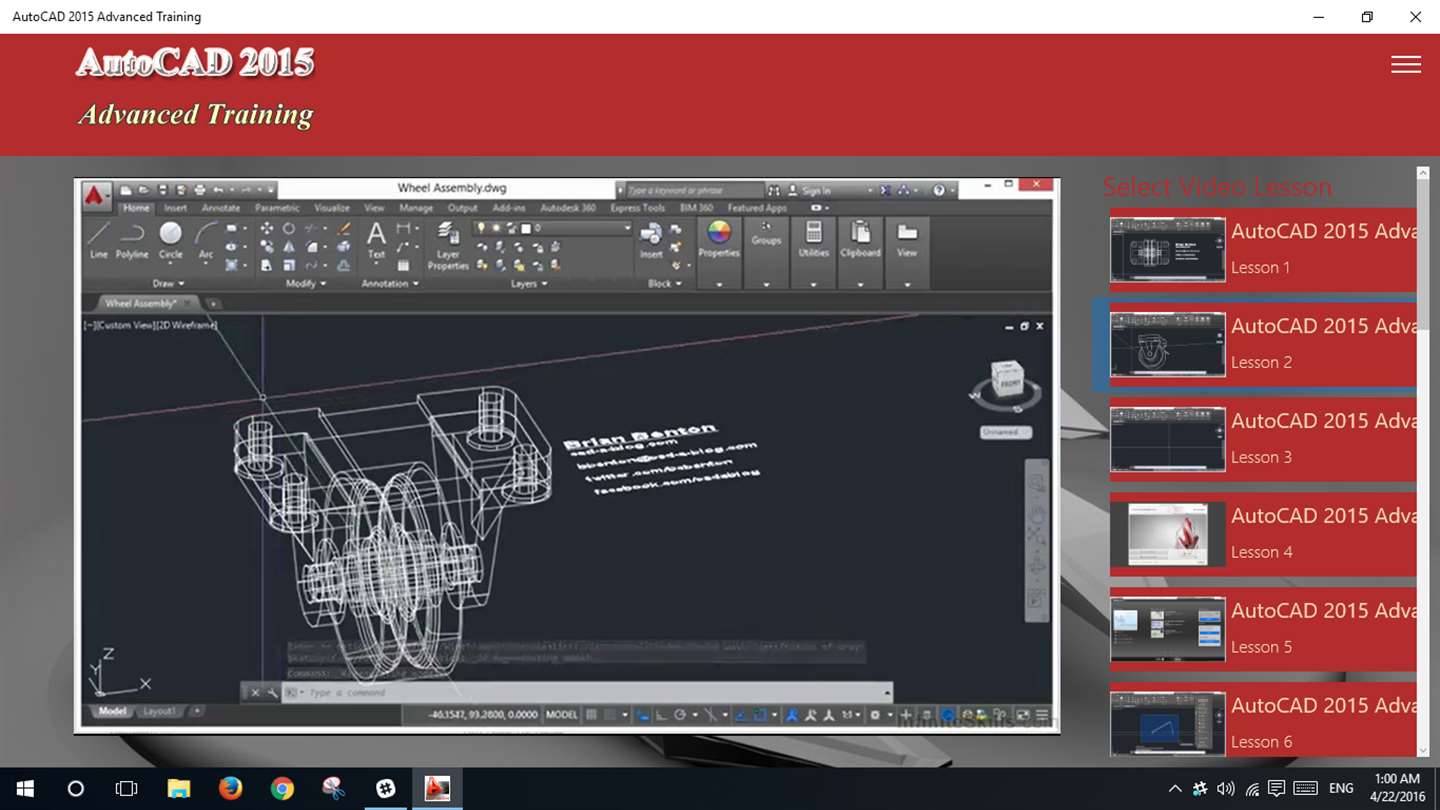The width and height of the screenshot is (1440, 810).
Task: Switch to the Insert ribbon tab
Action: (x=175, y=208)
